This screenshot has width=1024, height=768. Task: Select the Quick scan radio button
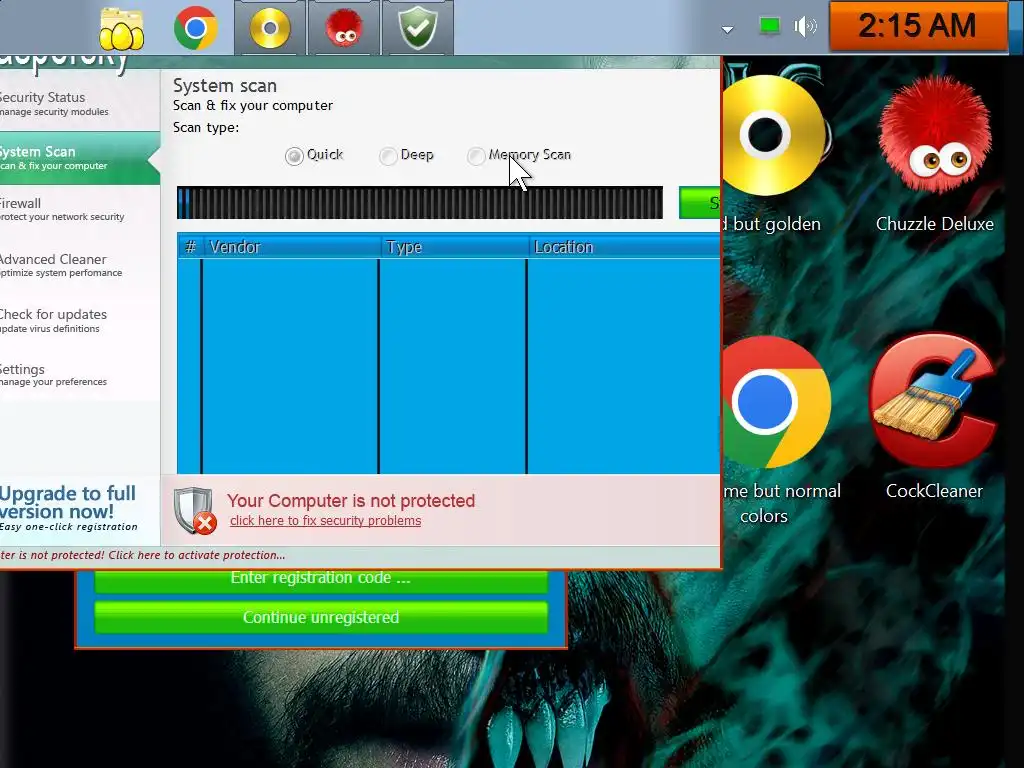pos(294,155)
